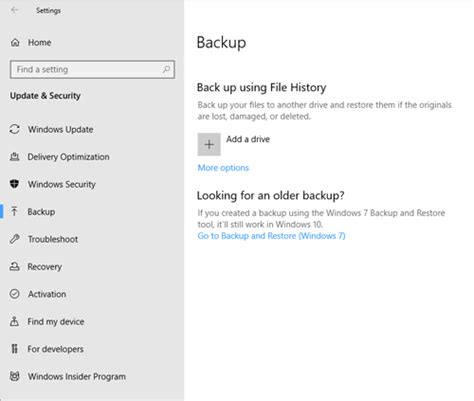Click the Windows Update sync icon

tap(14, 129)
